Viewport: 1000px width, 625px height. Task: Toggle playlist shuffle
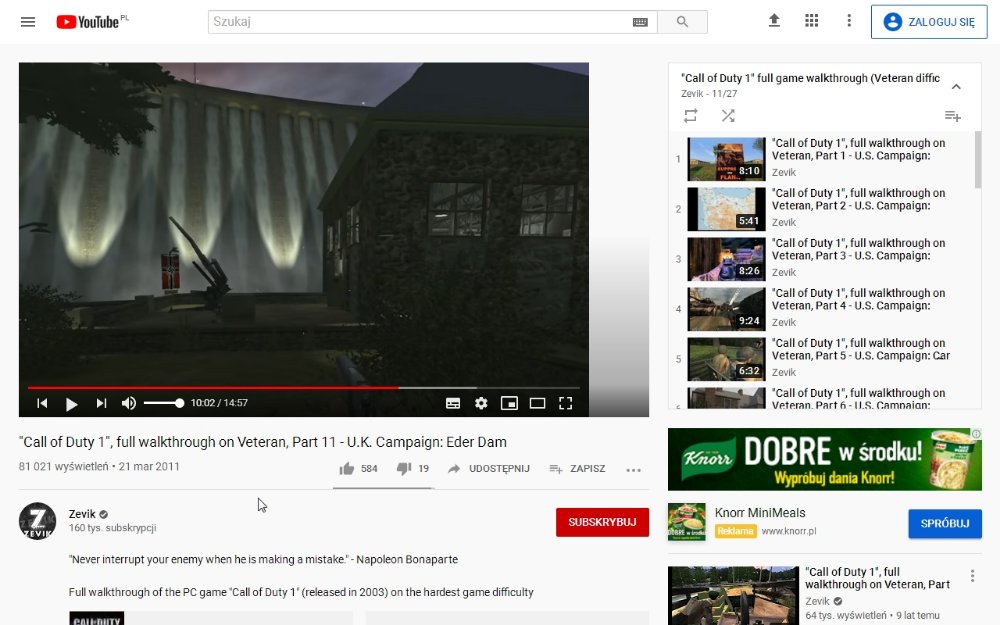(728, 115)
